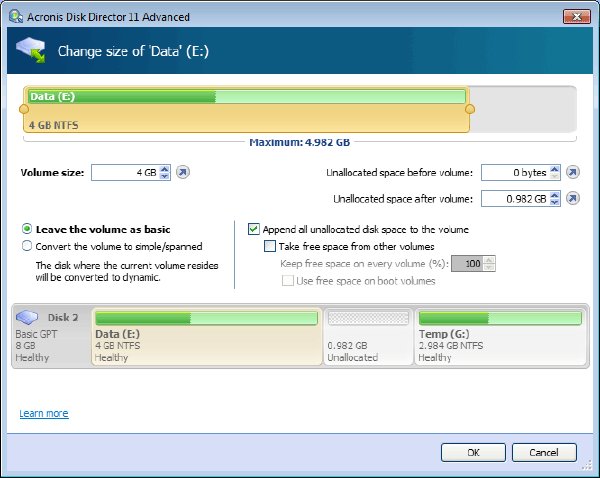This screenshot has height=478, width=600.
Task: Confirm with the OK button
Action: 473,452
